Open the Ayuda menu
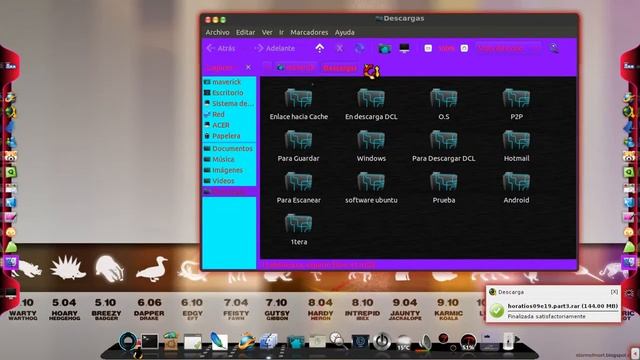 (x=344, y=32)
